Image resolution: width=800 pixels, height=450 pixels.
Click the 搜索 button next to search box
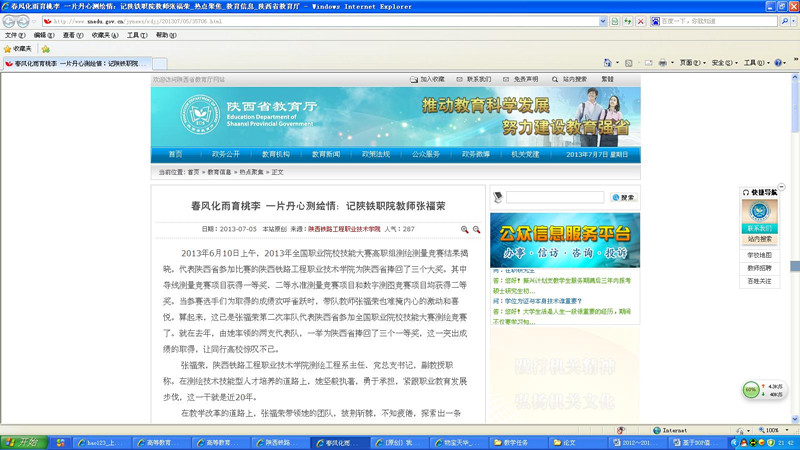[x=623, y=198]
